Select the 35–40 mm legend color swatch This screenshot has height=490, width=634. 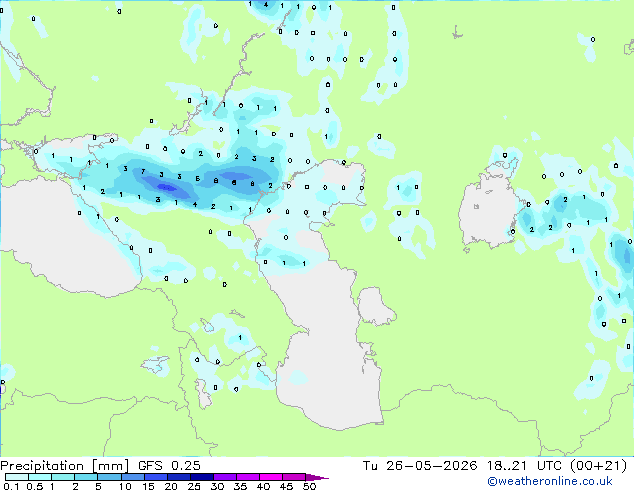coord(248,477)
